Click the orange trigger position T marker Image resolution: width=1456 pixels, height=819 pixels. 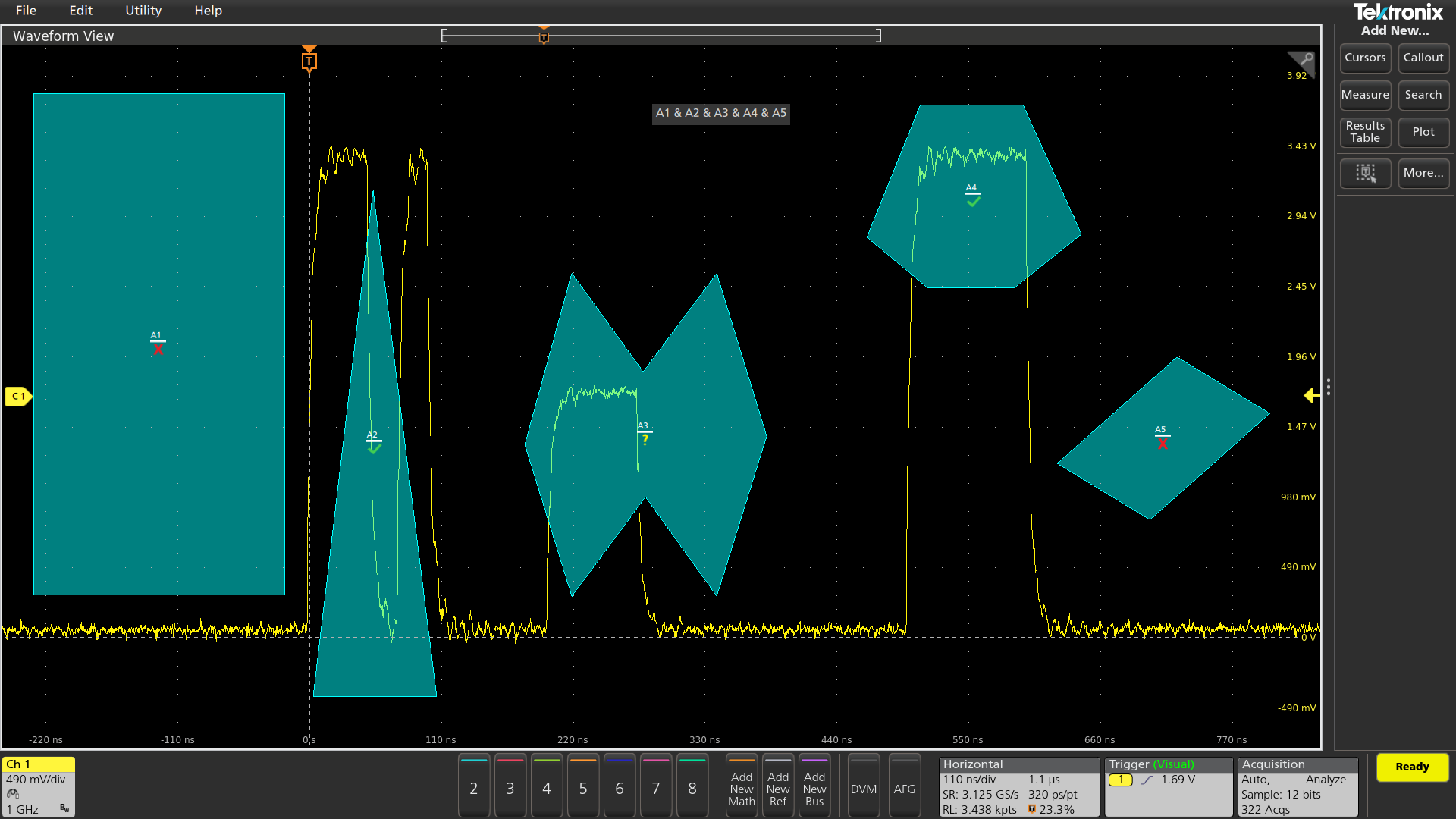click(309, 61)
